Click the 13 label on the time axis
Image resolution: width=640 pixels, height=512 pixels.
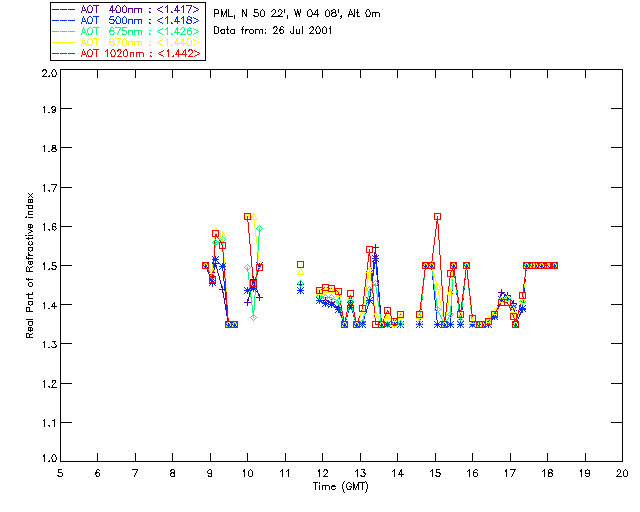360,473
